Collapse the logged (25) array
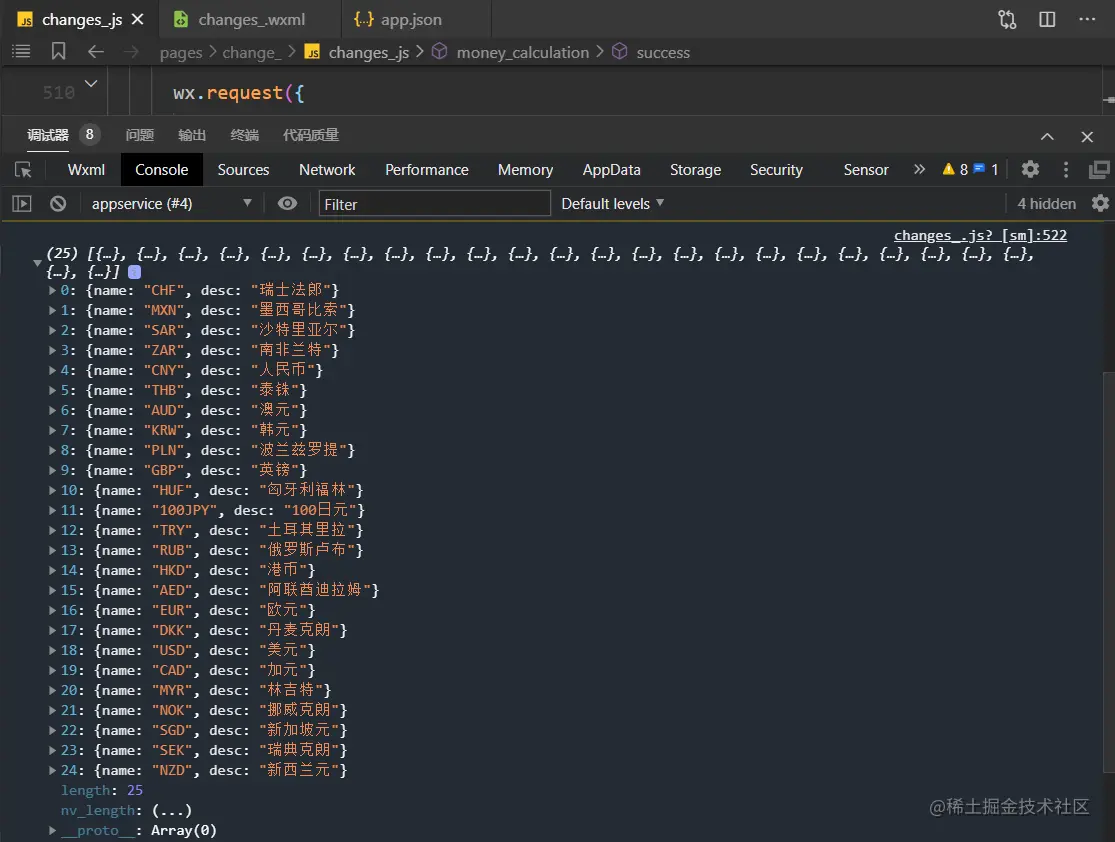This screenshot has height=842, width=1115. tap(38, 262)
